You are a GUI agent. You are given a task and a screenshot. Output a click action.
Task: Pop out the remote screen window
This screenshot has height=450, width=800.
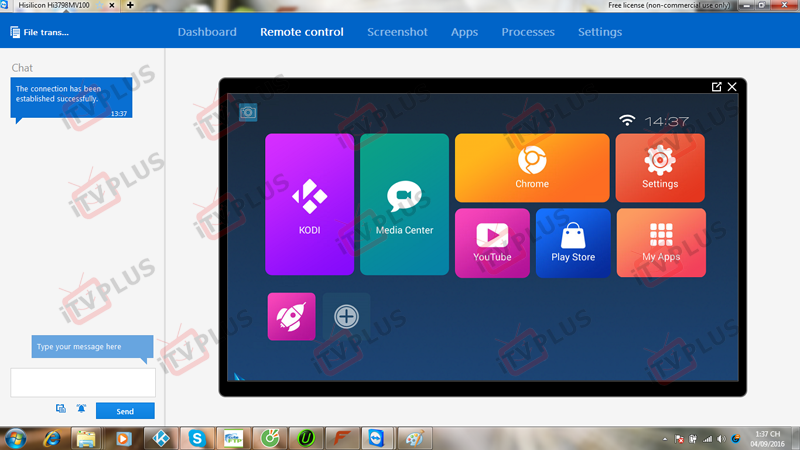click(x=716, y=87)
